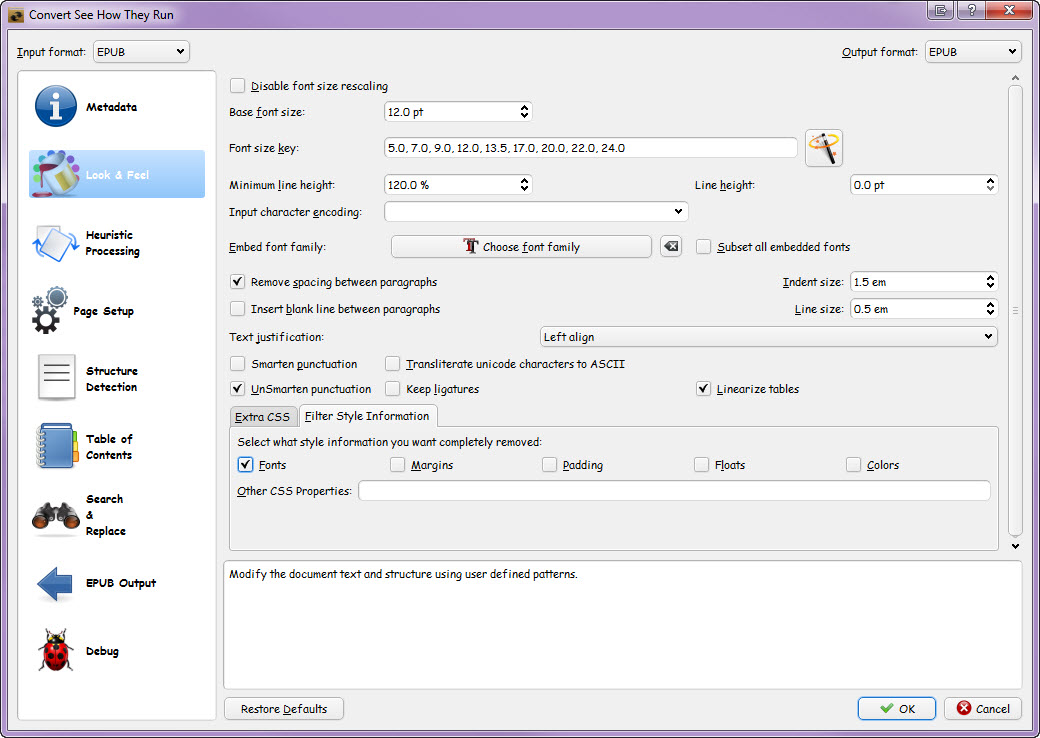Check Keep ligatures option
This screenshot has width=1040, height=738.
point(393,389)
